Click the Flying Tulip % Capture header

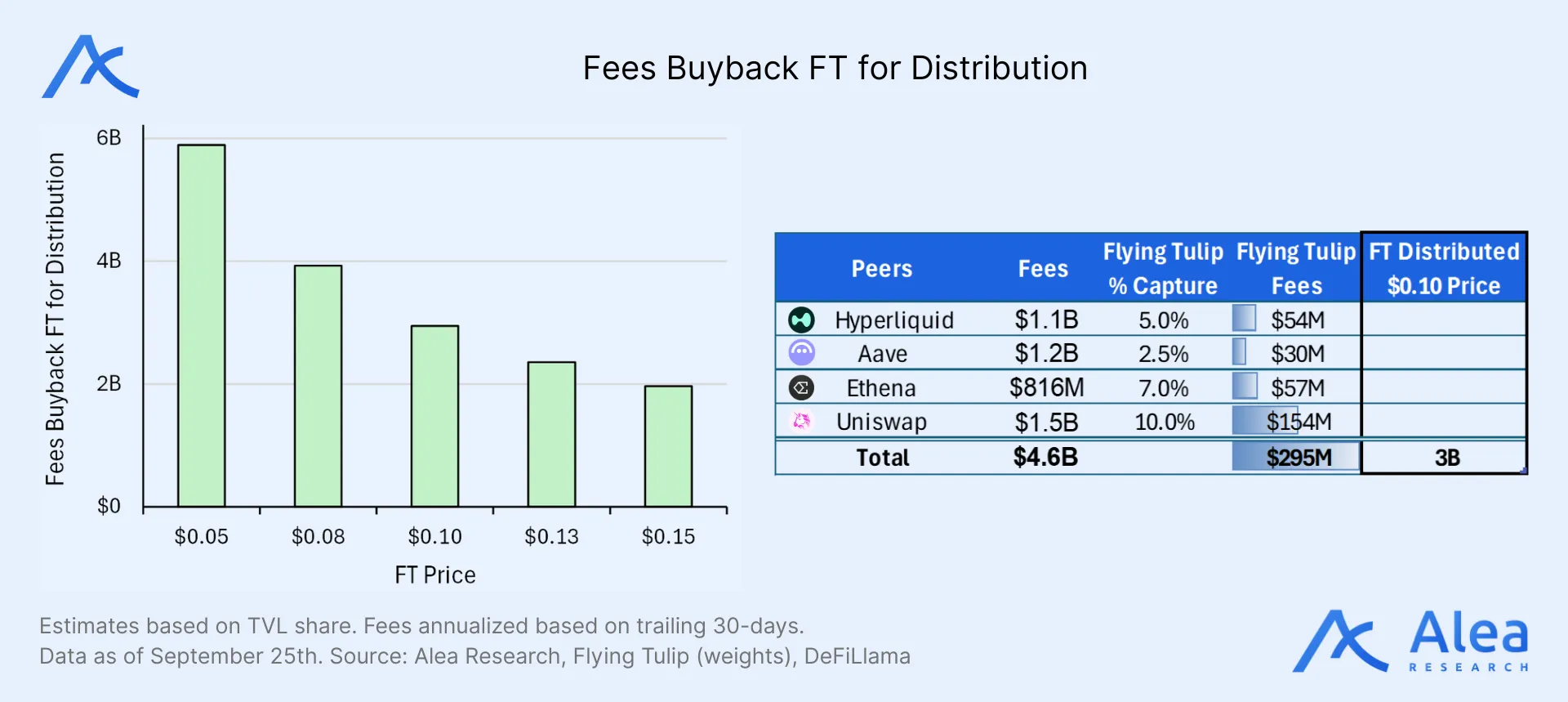(x=1163, y=268)
